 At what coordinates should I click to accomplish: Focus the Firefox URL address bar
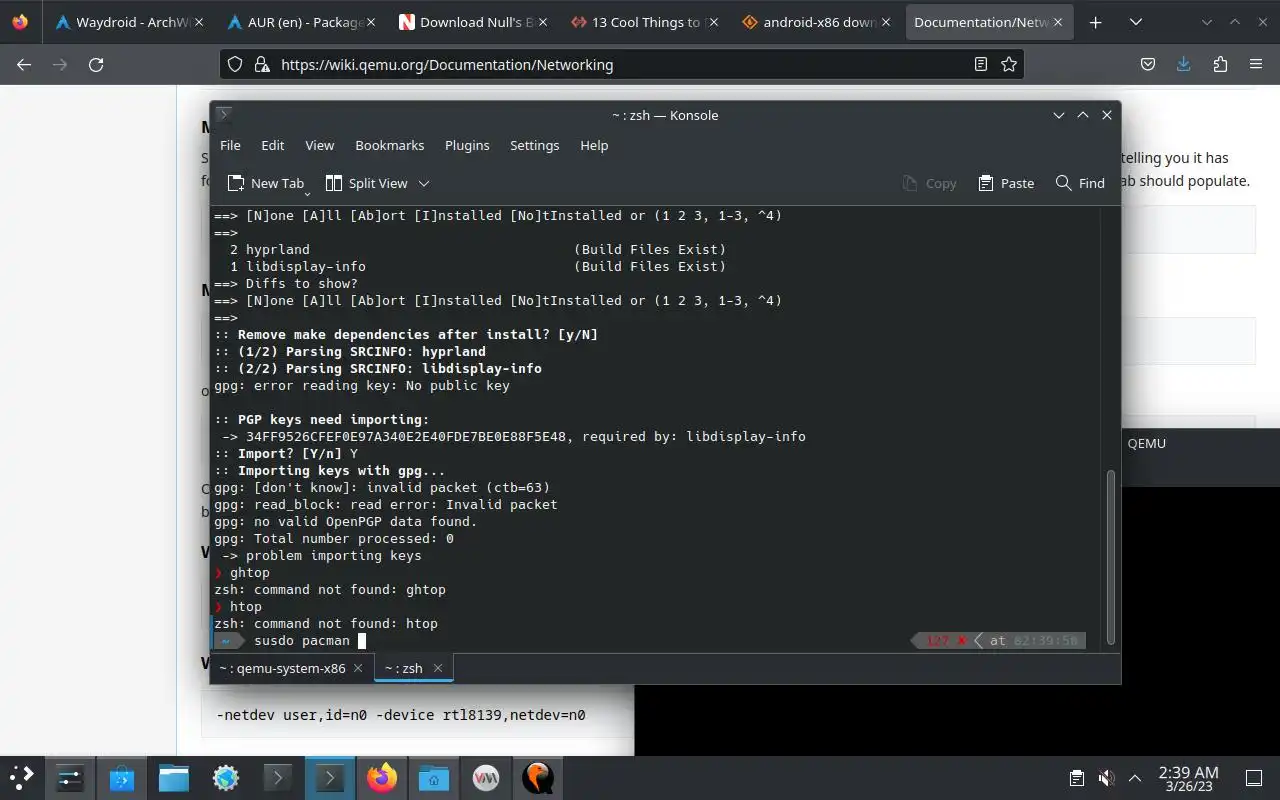(x=620, y=64)
